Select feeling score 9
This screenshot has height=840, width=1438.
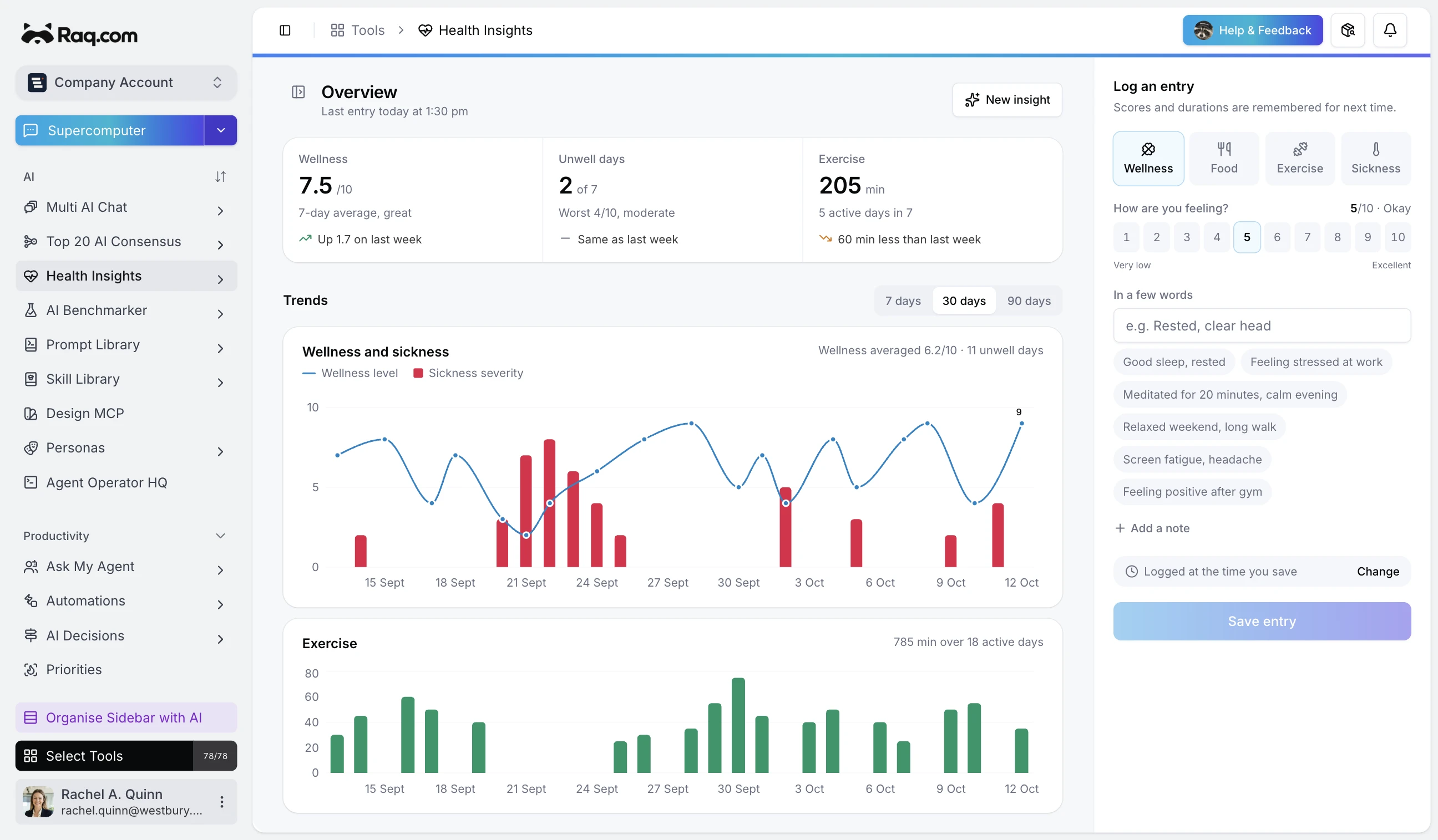pos(1367,237)
